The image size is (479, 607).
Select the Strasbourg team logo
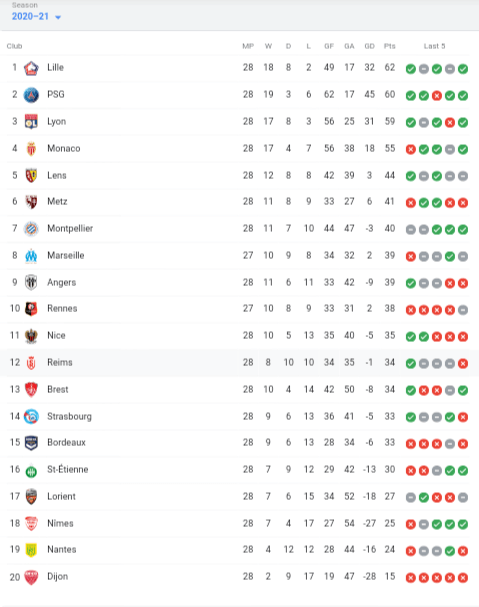31,417
